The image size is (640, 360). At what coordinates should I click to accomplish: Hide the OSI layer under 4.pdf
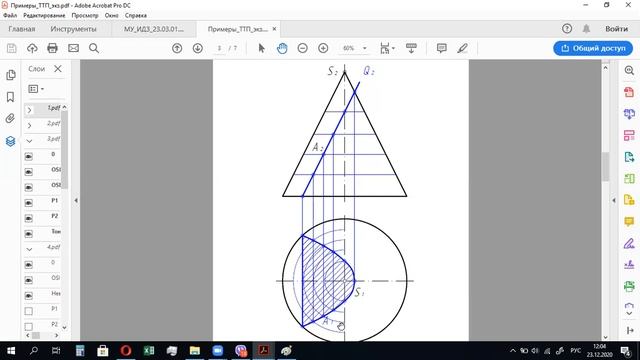pos(29,280)
